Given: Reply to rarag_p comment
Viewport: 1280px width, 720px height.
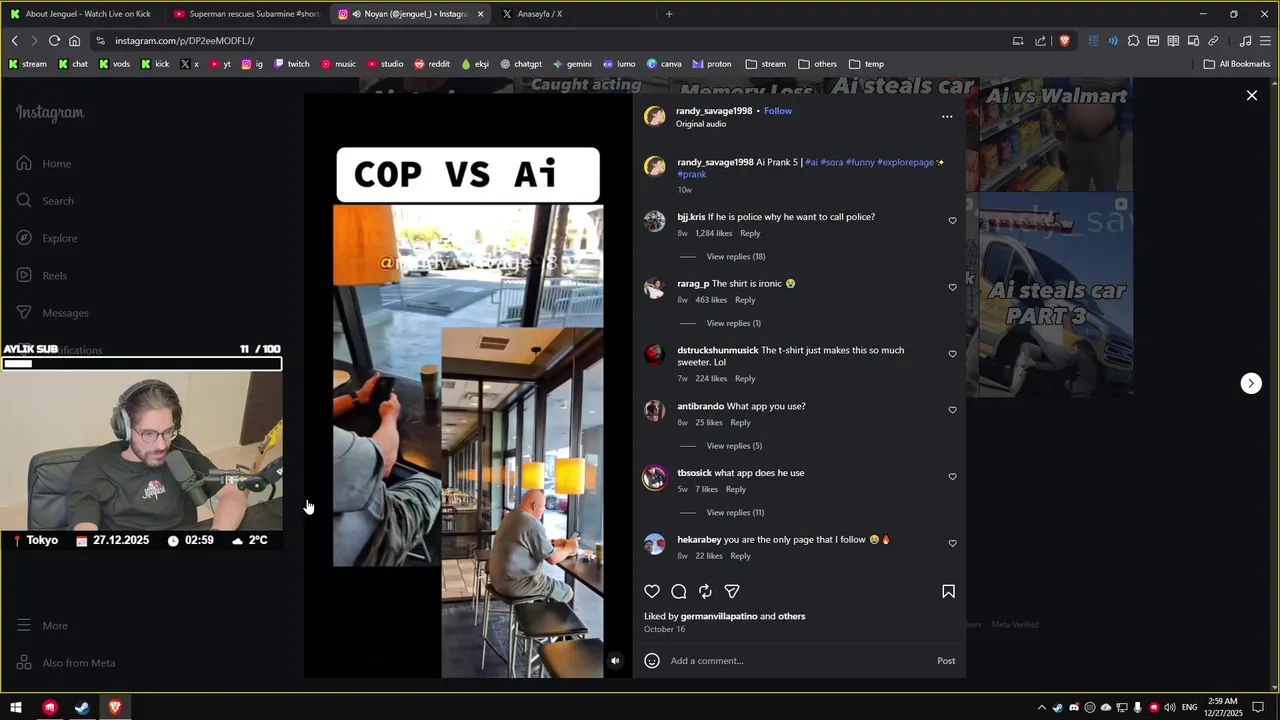Looking at the screenshot, I should pos(745,300).
